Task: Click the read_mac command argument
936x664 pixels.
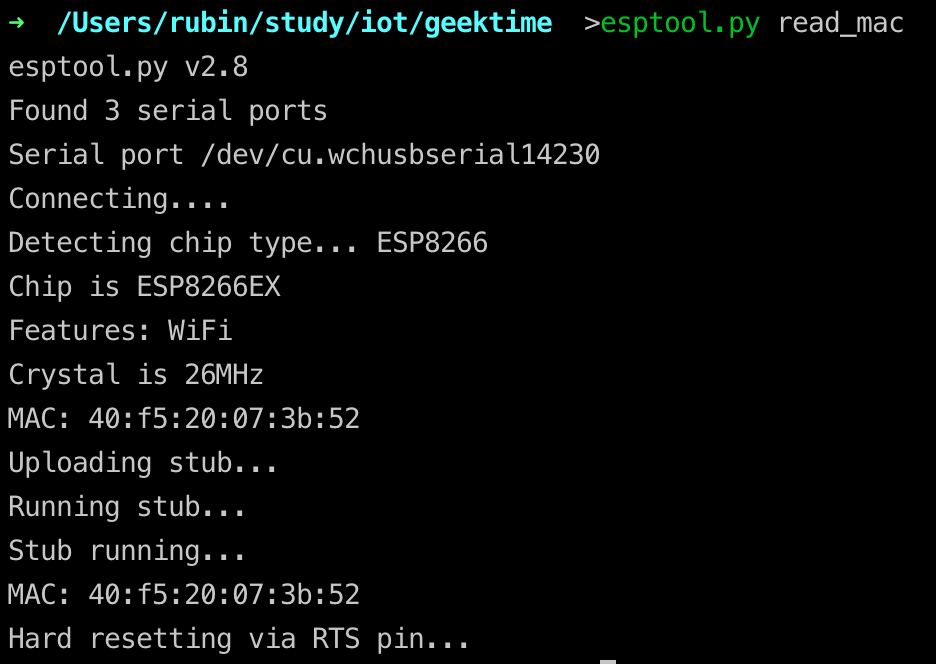Action: [x=840, y=23]
